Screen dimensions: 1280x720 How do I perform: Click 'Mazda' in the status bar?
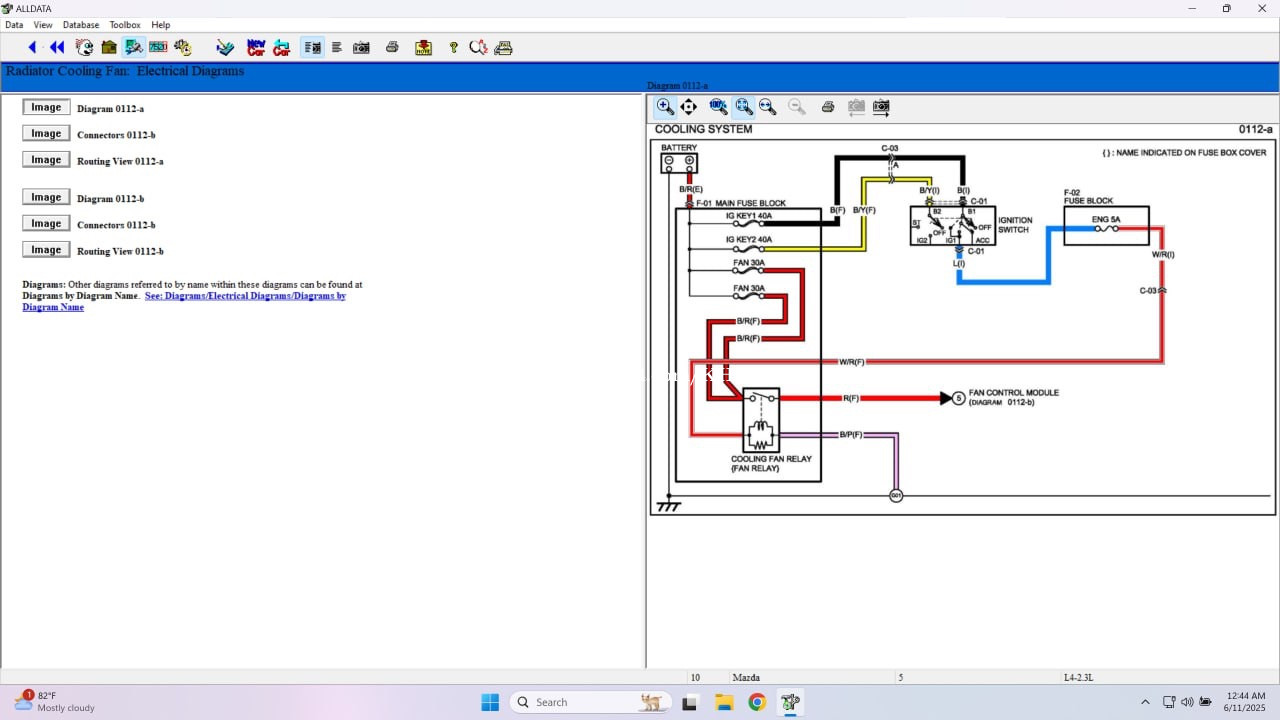tap(746, 677)
